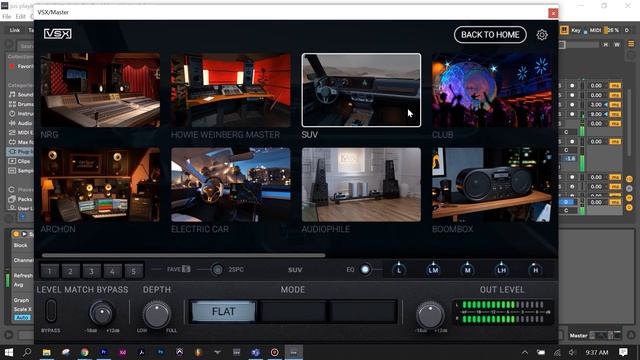The height and width of the screenshot is (360, 640).
Task: Toggle Key mapping mode in Ableton
Action: (576, 30)
